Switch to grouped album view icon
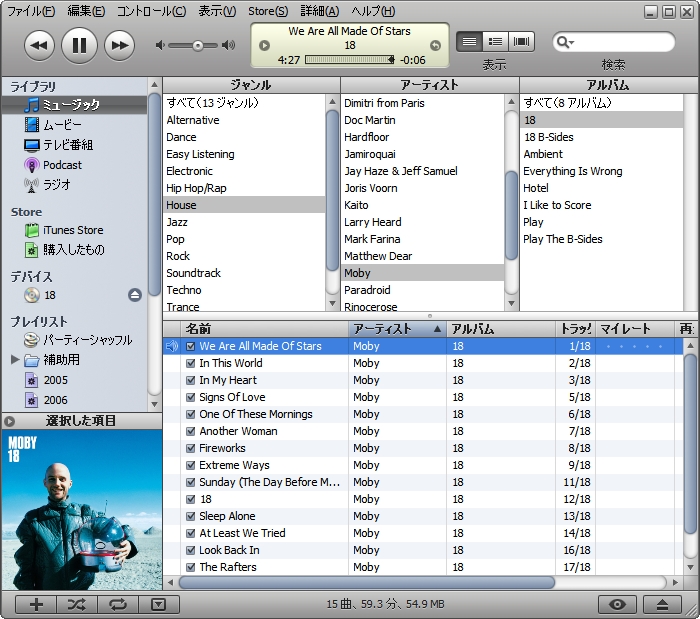Viewport: 700px width, 619px height. (495, 42)
